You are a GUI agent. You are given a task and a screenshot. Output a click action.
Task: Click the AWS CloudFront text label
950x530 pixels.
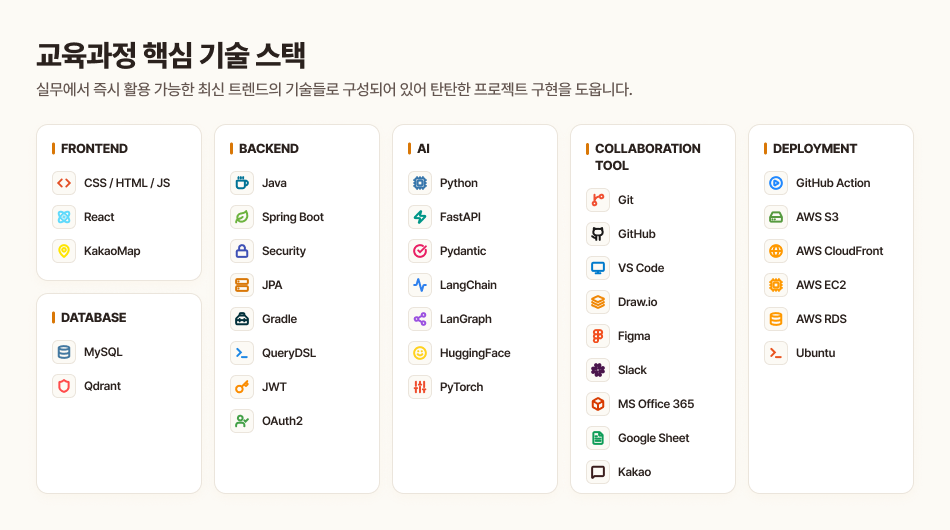pyautogui.click(x=840, y=251)
